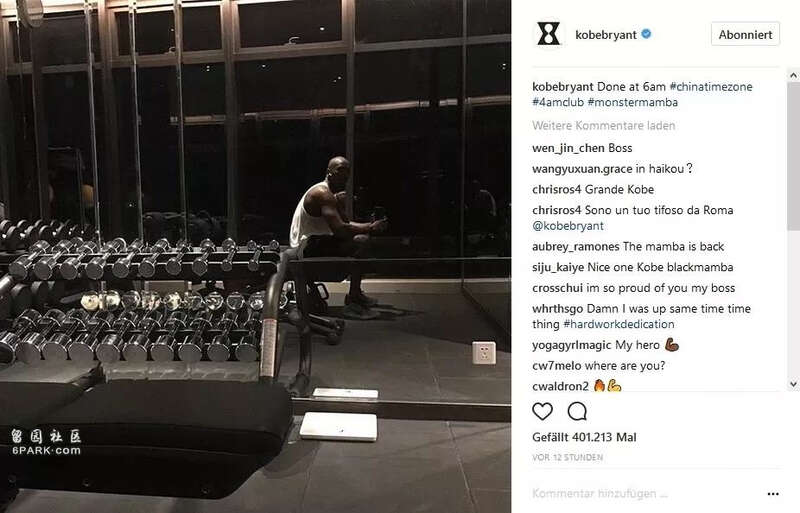Toggle the Abonniert follow button
The image size is (800, 513).
pos(745,34)
